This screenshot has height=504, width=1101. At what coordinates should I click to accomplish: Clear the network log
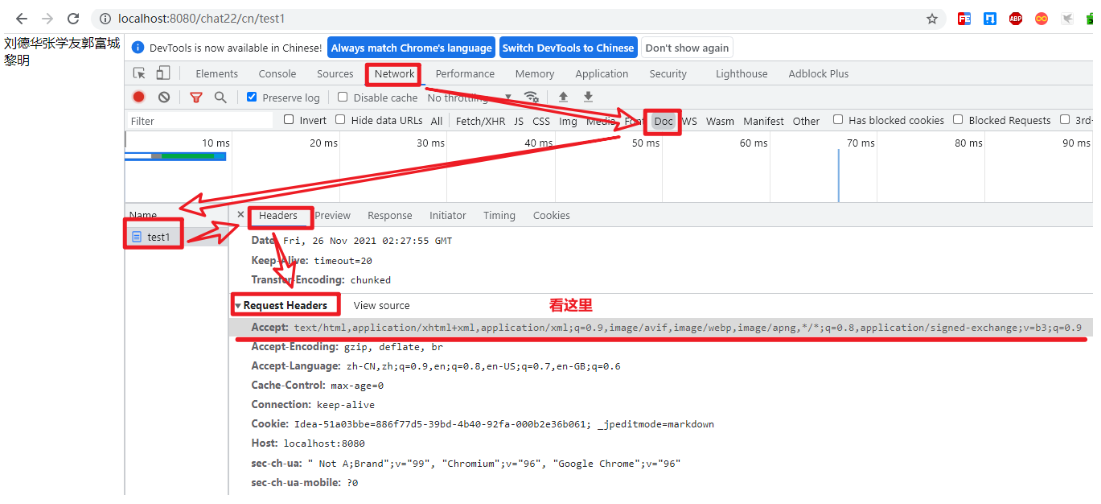click(x=163, y=97)
